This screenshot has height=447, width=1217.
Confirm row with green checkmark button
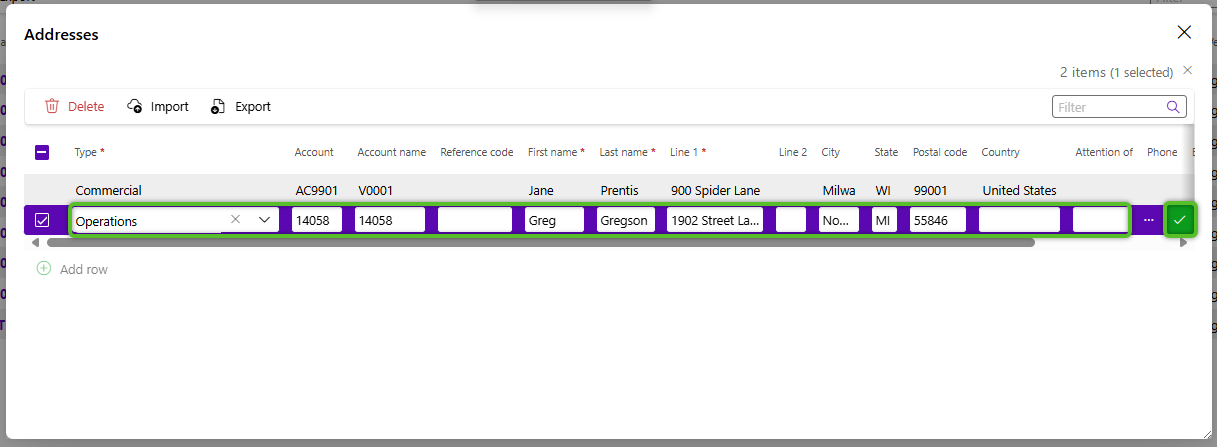click(x=1180, y=220)
